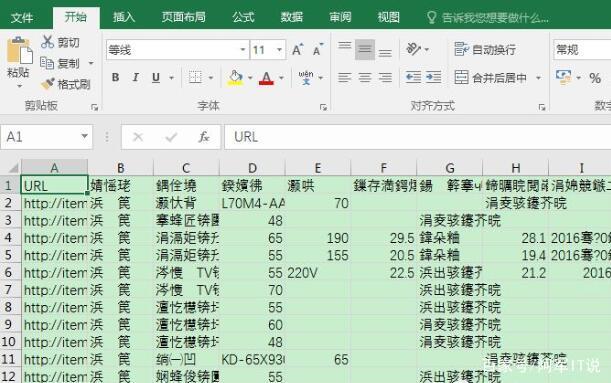This screenshot has height=383, width=611.
Task: Click the Copy (复制) button
Action: pyautogui.click(x=61, y=63)
